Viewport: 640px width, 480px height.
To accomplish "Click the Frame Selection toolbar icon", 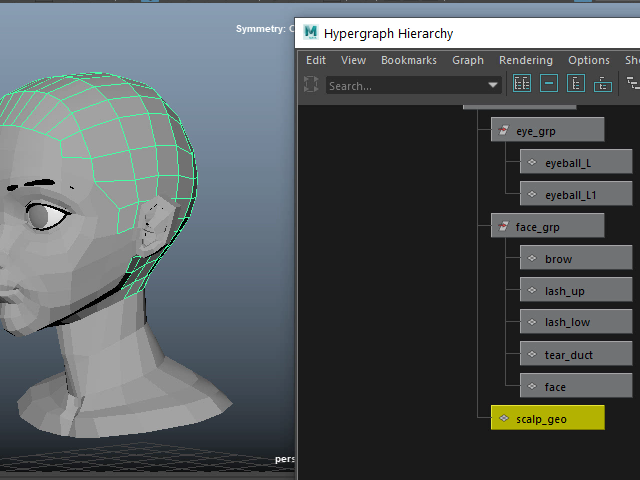I will 549,85.
